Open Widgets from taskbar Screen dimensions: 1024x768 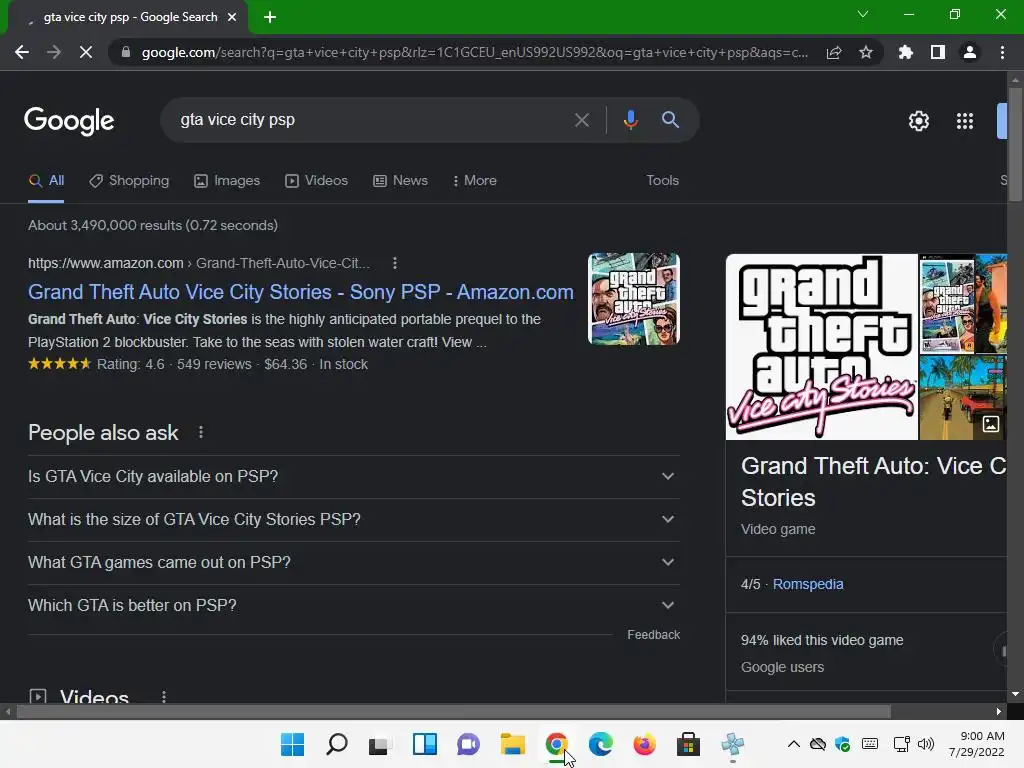pyautogui.click(x=424, y=744)
